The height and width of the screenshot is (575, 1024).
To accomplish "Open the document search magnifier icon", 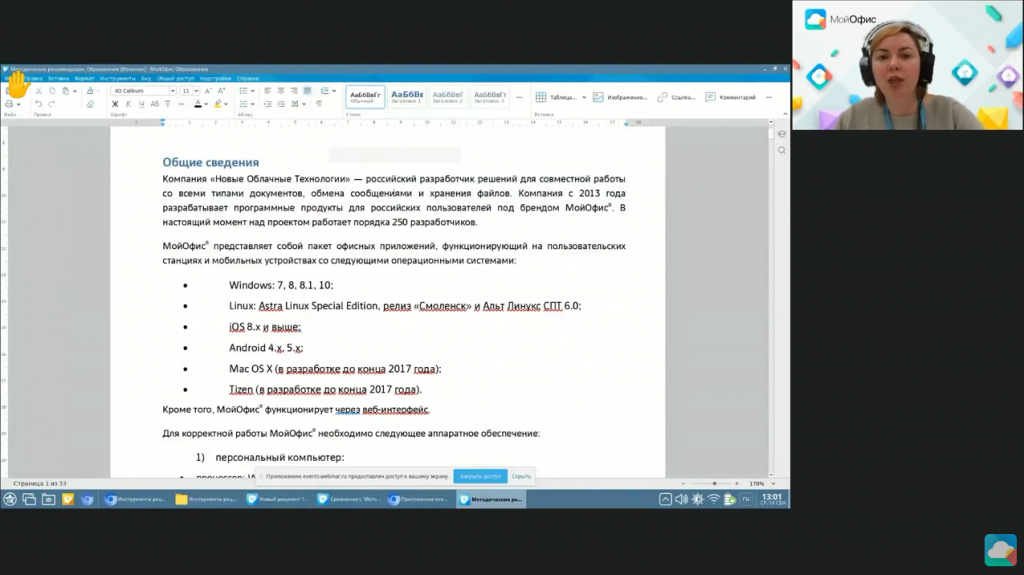I will tap(782, 150).
